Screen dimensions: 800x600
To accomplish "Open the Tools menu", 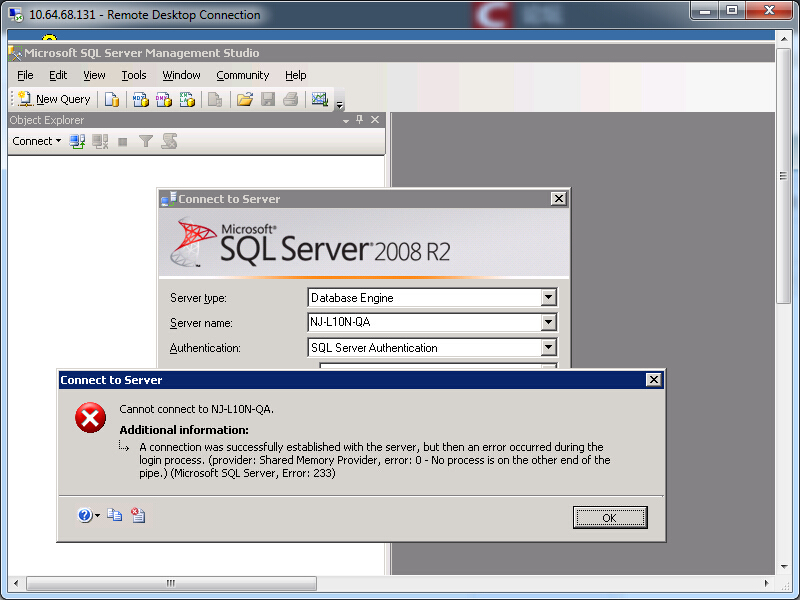I will click(134, 76).
